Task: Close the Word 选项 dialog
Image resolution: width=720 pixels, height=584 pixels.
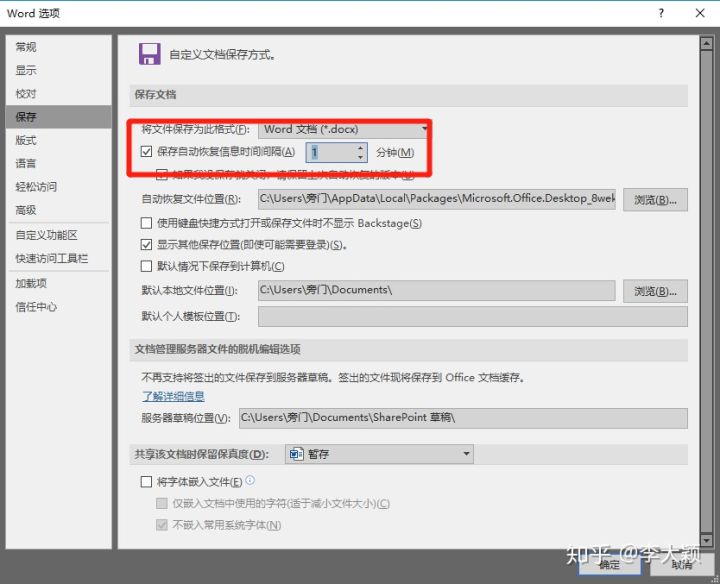Action: point(700,13)
